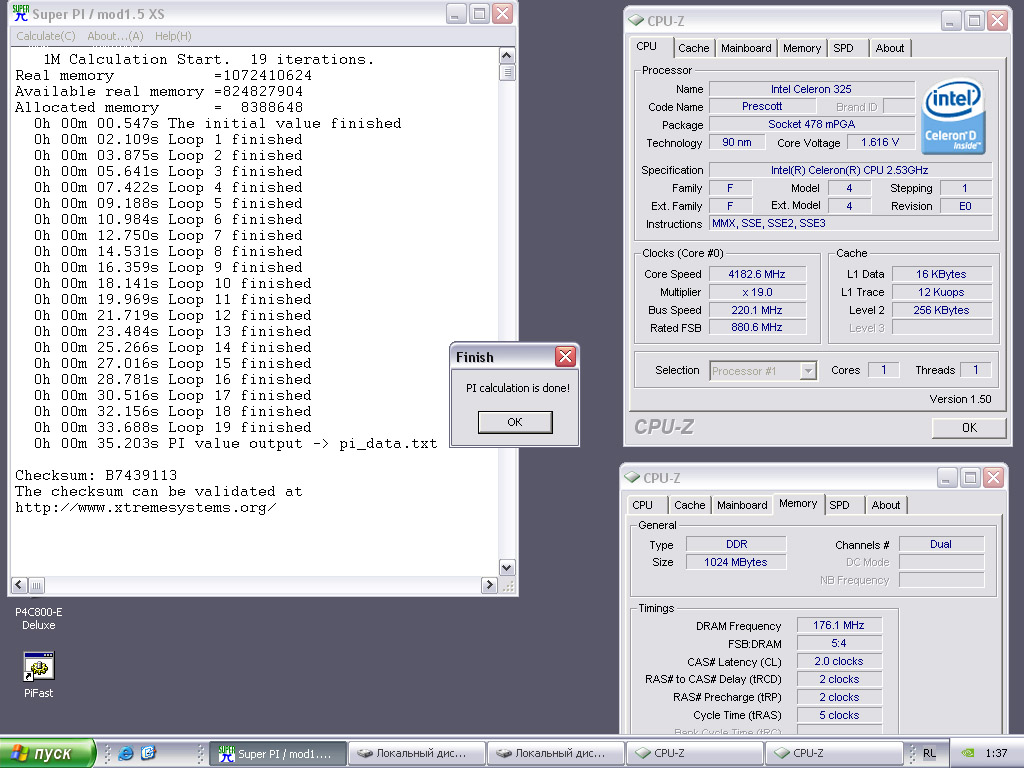This screenshot has width=1024, height=768.
Task: Click the P4C800-E Deluxe desktop label
Action: coord(39,618)
